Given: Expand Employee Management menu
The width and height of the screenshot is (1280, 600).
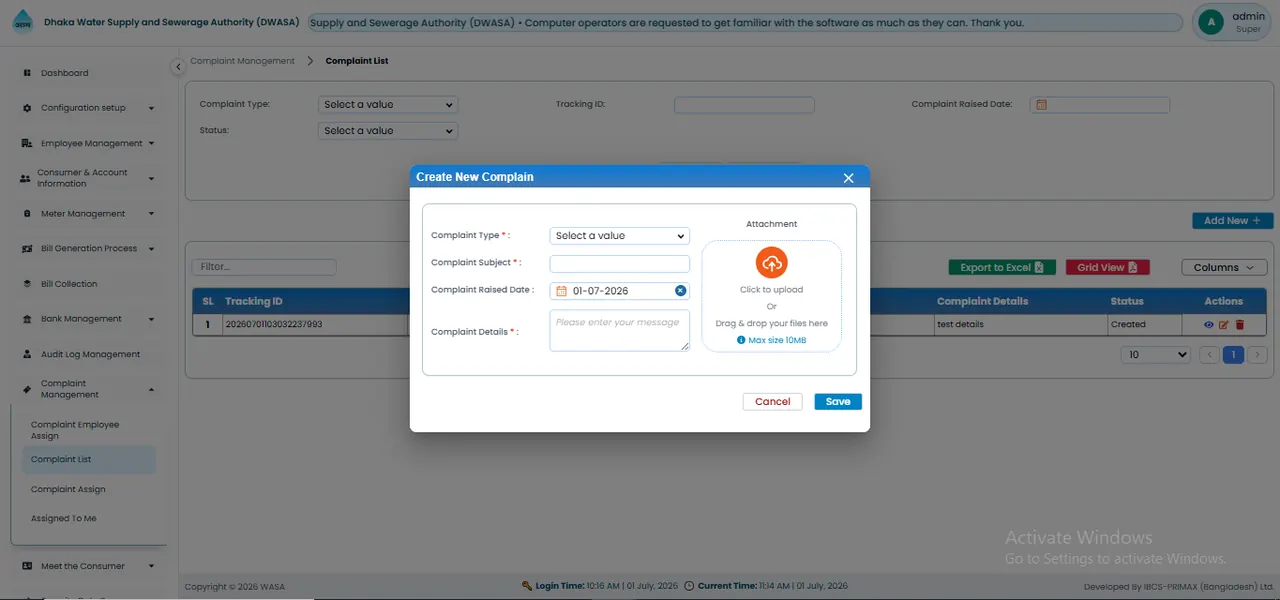Looking at the screenshot, I should click(x=89, y=143).
